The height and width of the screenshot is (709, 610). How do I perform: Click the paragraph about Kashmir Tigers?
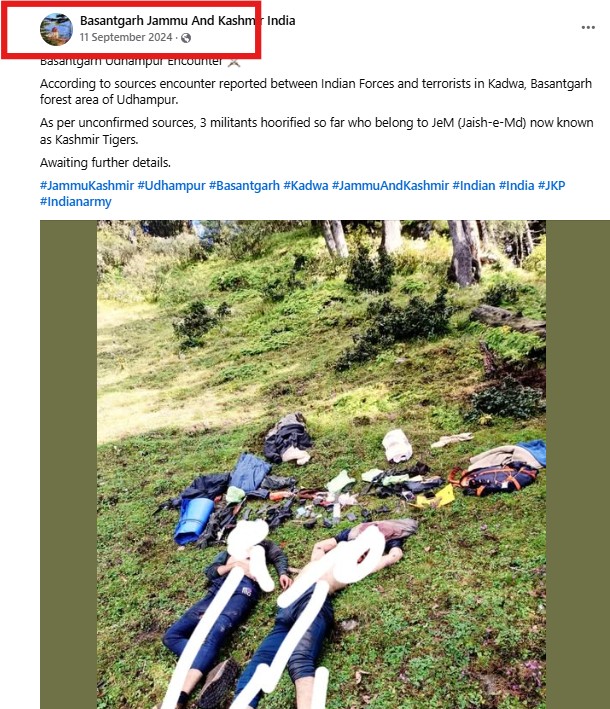[x=317, y=131]
